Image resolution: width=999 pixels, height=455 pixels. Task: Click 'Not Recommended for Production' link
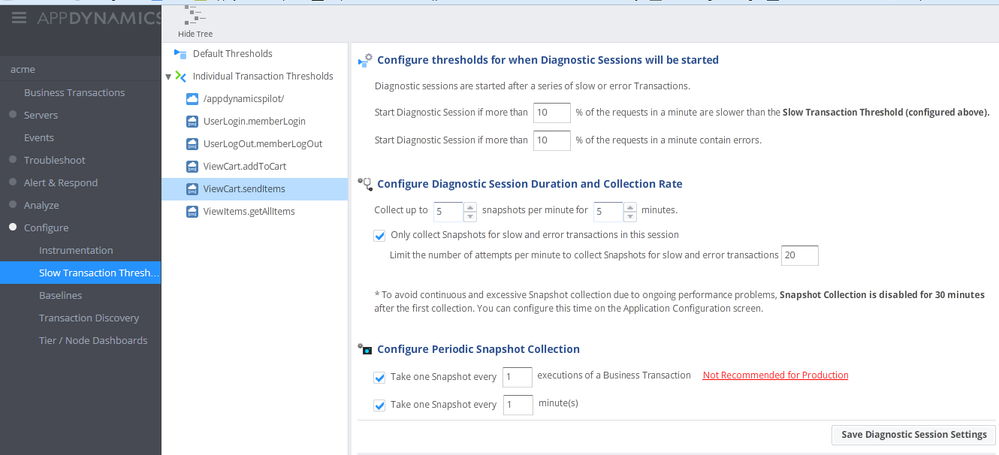tap(775, 376)
